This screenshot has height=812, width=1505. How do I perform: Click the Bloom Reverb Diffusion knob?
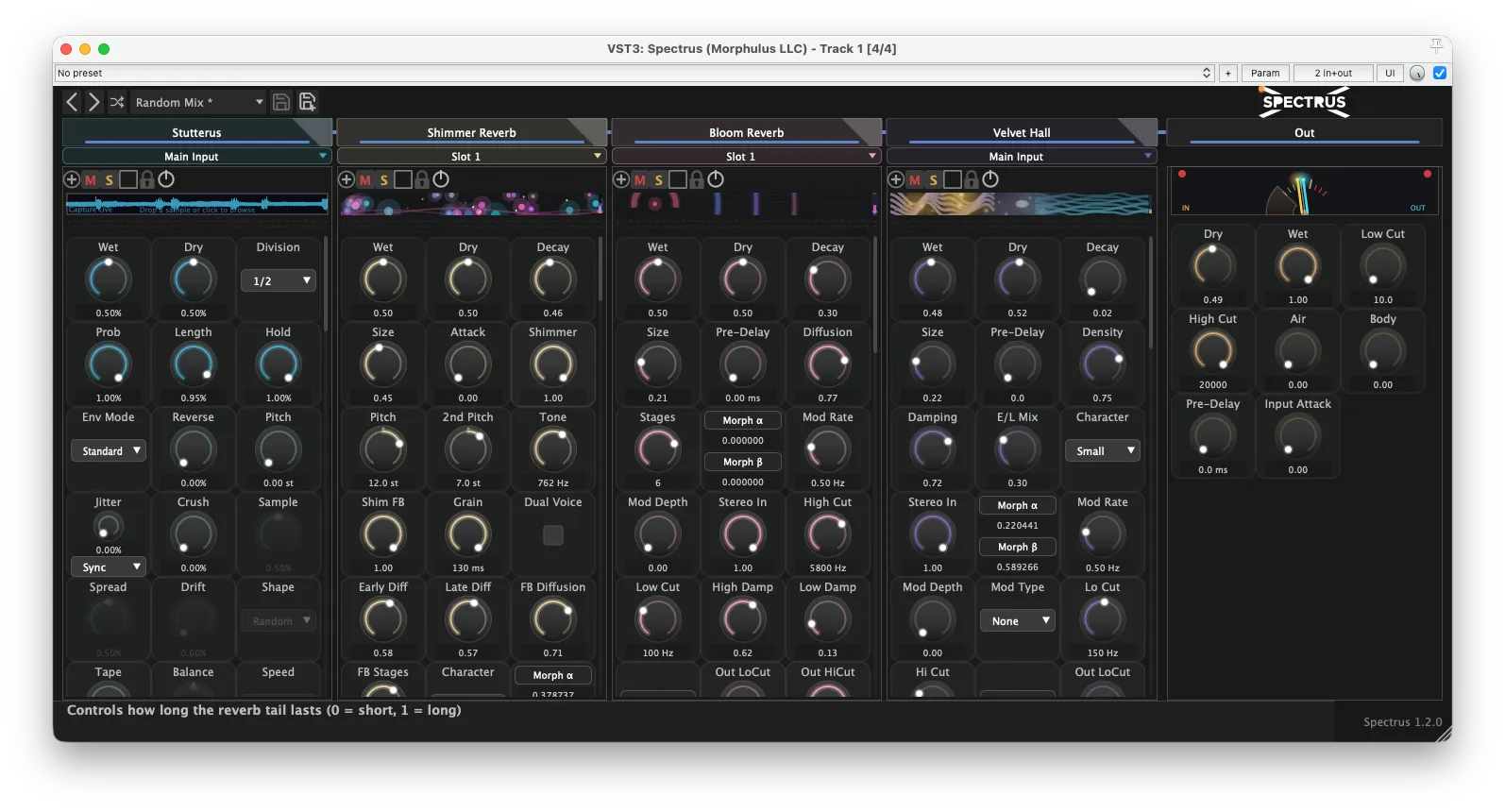(828, 364)
